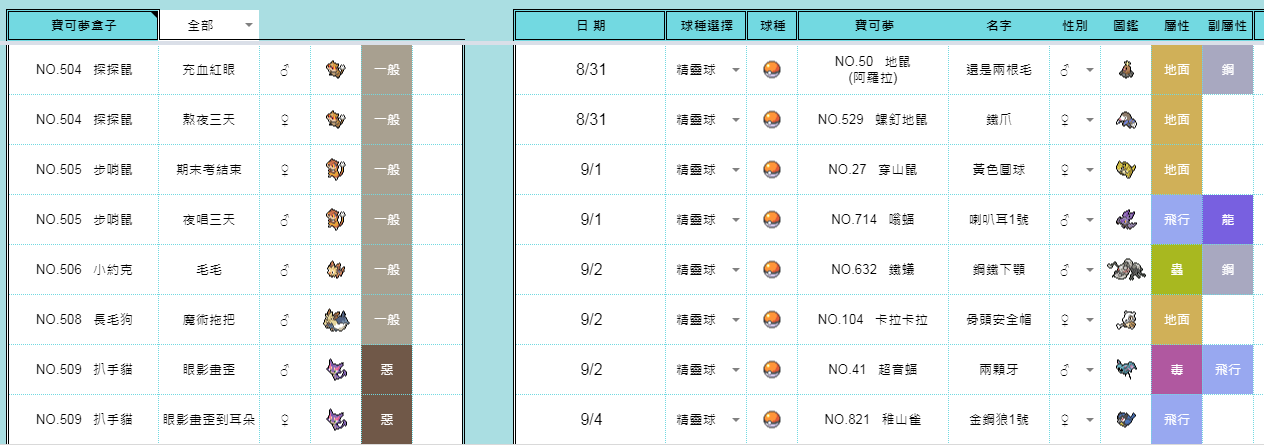Select the Durant sprite in 鋼鐵下顎 row
Screen dimensions: 1264x445
coord(1124,269)
